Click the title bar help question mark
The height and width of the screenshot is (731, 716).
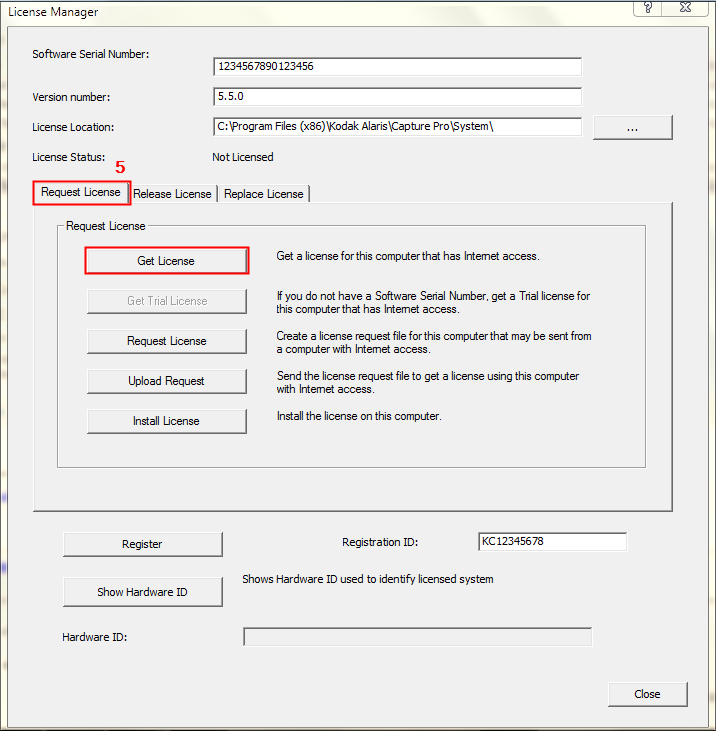(x=650, y=8)
